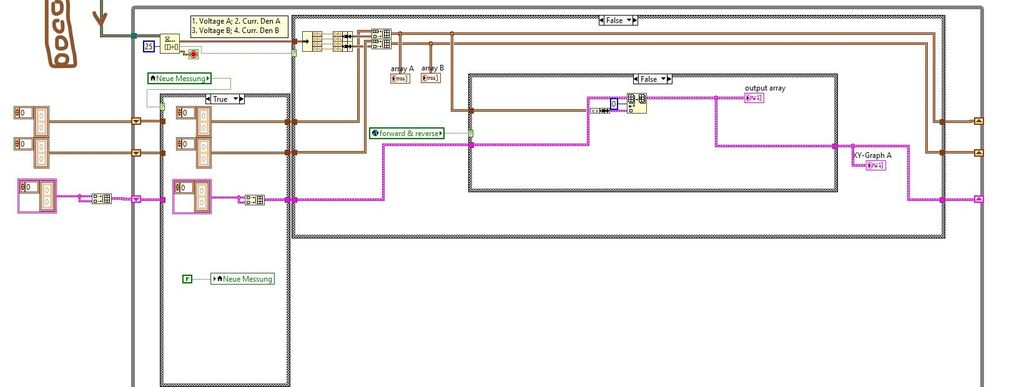Viewport: 1014px width, 387px height.
Task: Click previous-case arrow on outer False case
Action: [602, 21]
